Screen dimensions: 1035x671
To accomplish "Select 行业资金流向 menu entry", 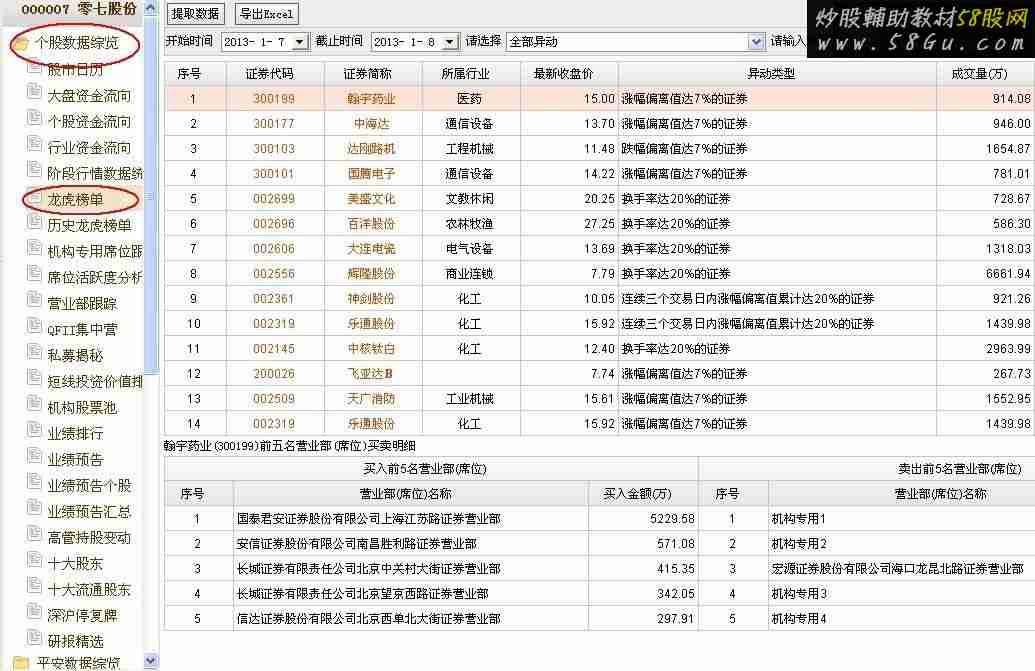I will tap(88, 147).
